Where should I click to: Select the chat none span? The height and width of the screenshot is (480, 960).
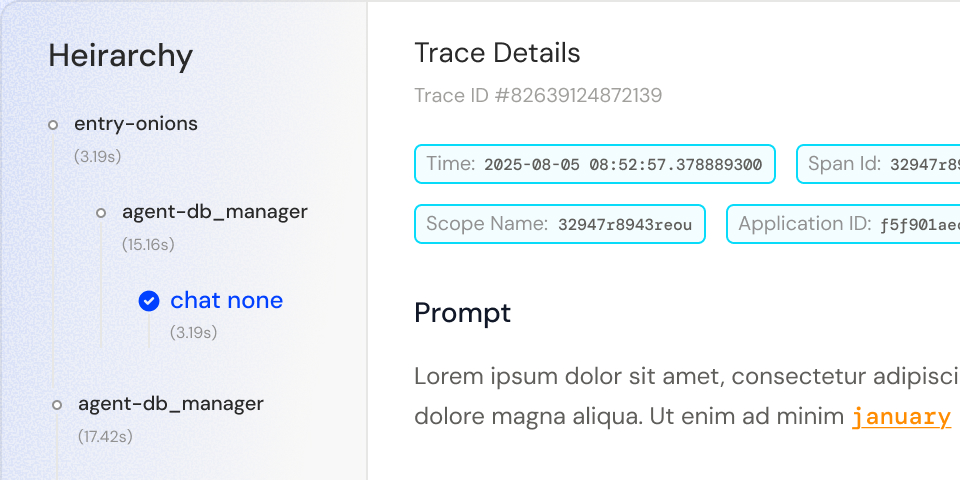click(x=226, y=300)
